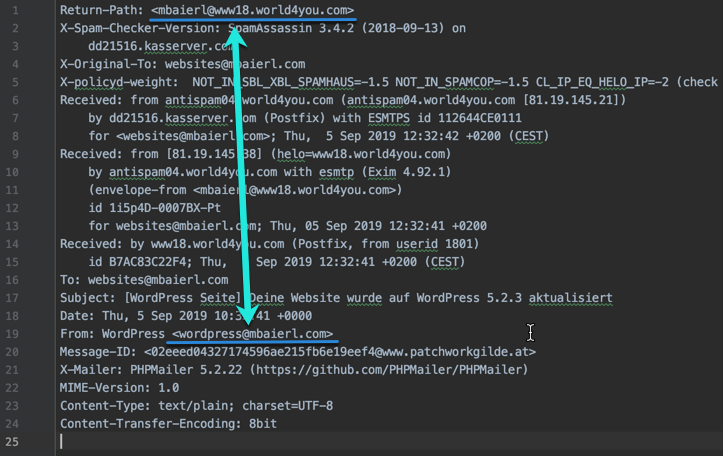
Task: Click 'CL_IP_EQ_HELO_IP=-2' on line 5
Action: 602,82
